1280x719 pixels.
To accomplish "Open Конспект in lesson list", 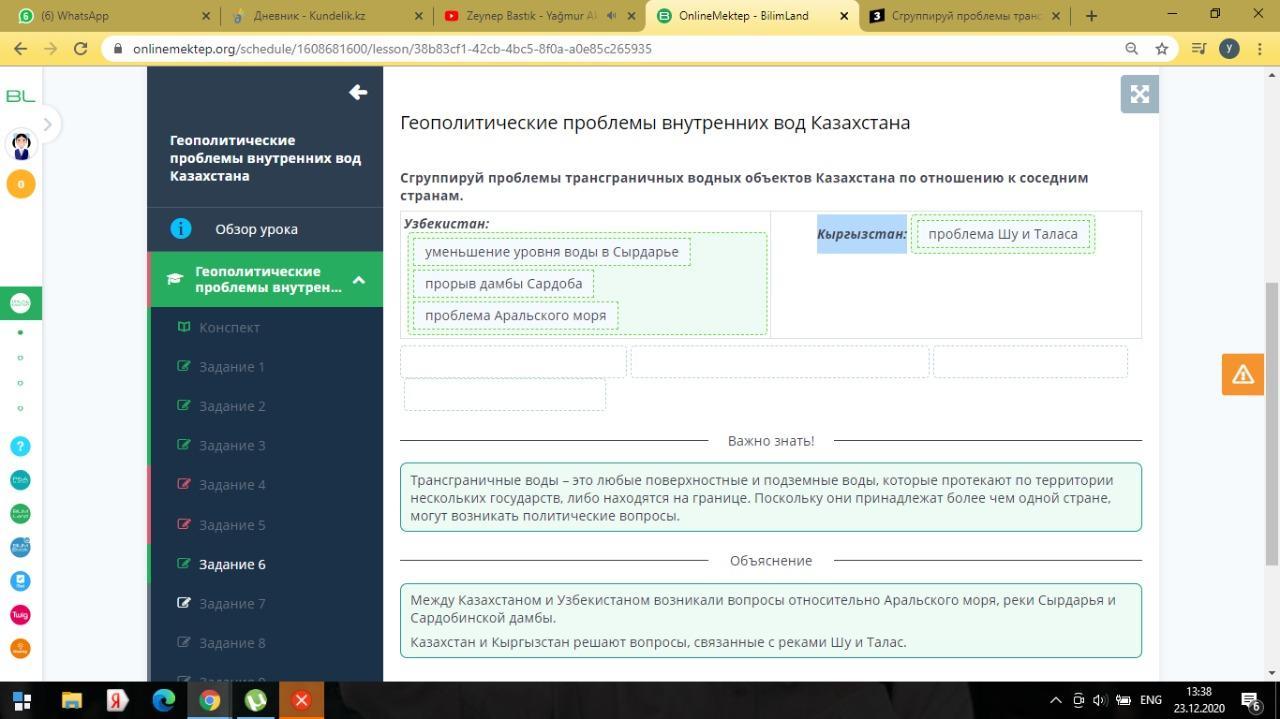I will click(x=229, y=327).
